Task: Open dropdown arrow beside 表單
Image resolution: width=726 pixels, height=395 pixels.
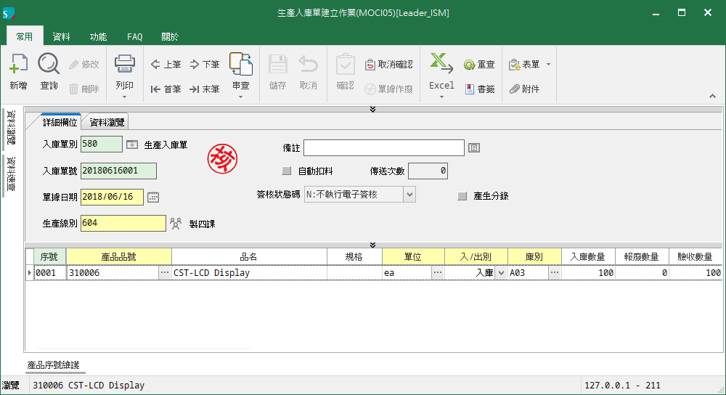Action: pyautogui.click(x=548, y=64)
